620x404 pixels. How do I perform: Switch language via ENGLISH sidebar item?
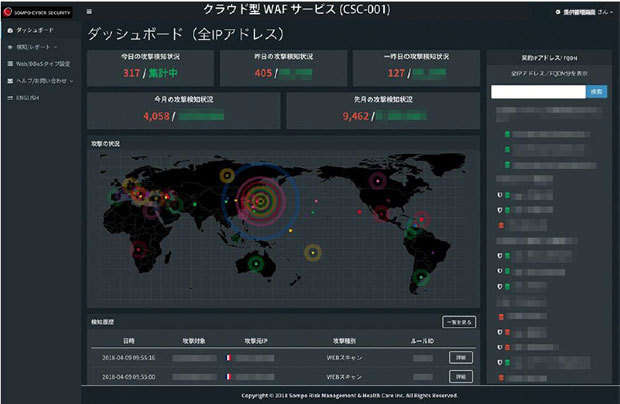(30, 95)
